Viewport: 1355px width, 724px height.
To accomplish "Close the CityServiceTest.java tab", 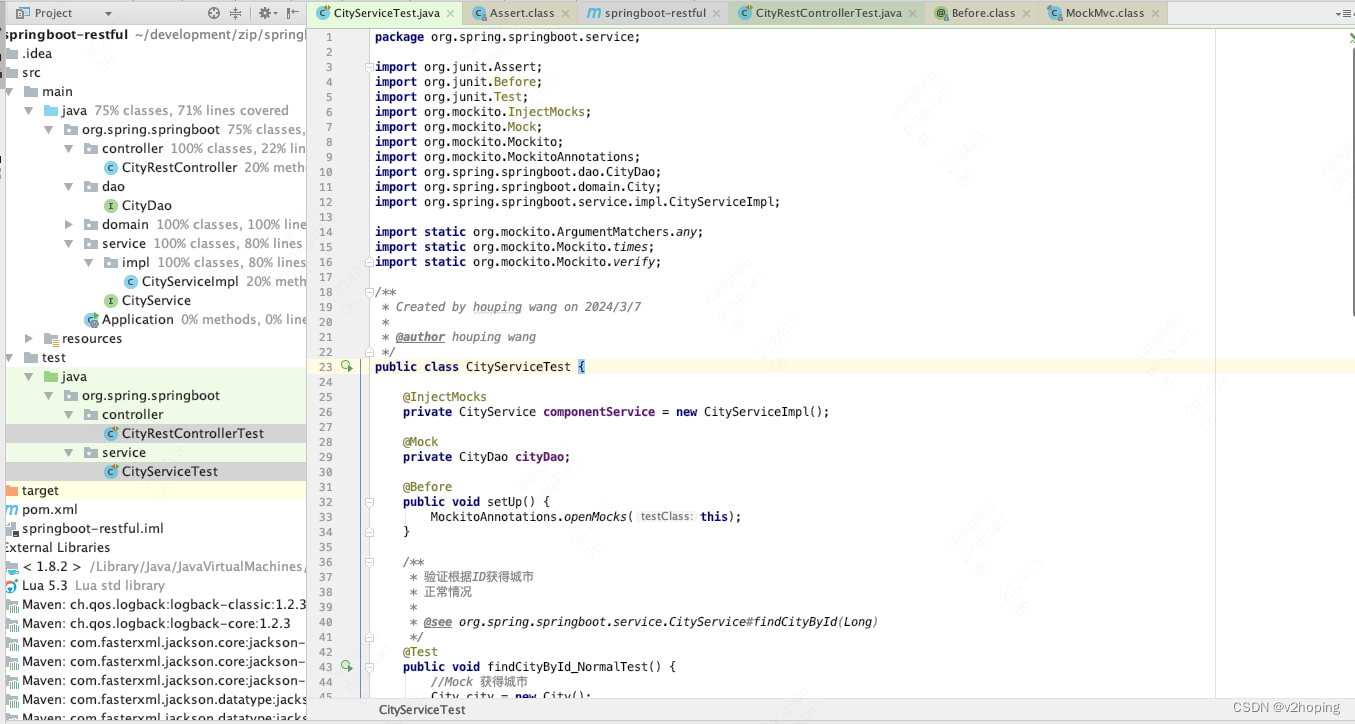I will (451, 14).
